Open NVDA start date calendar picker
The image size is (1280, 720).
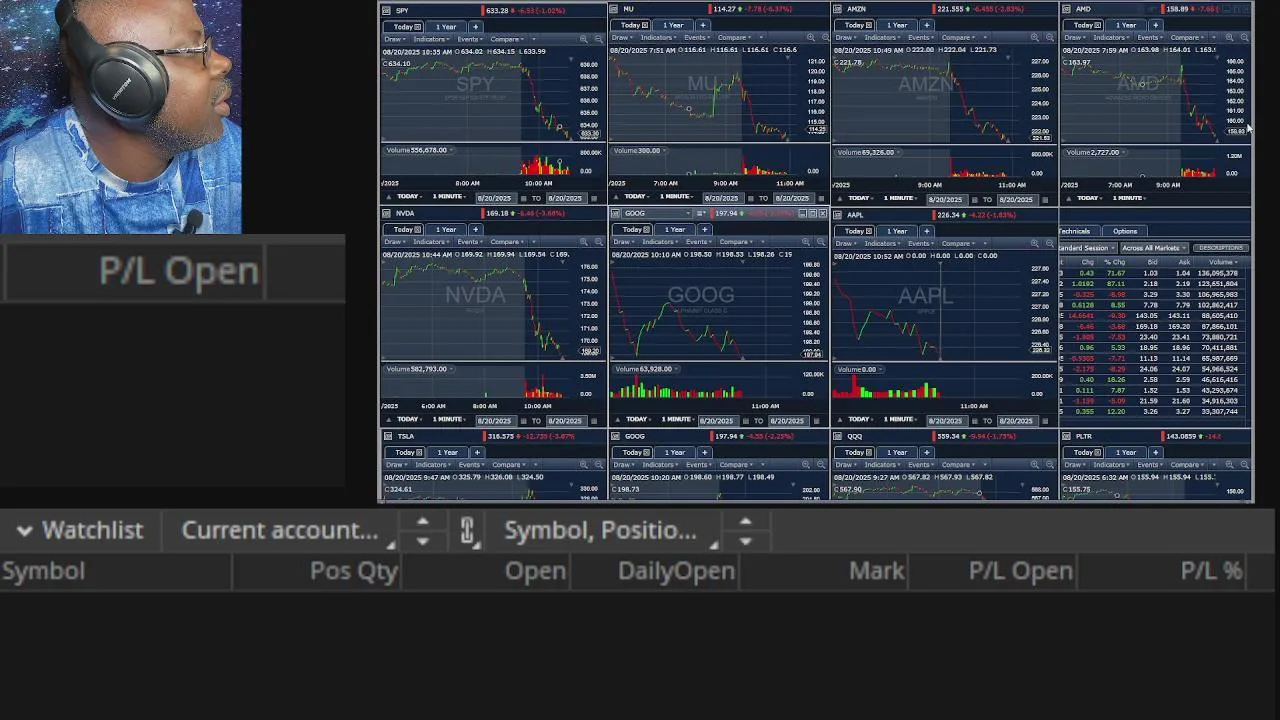(x=523, y=420)
